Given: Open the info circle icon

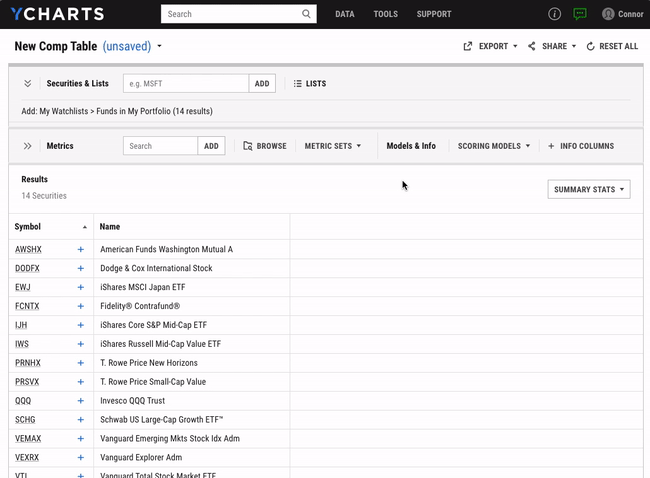Looking at the screenshot, I should [x=554, y=14].
